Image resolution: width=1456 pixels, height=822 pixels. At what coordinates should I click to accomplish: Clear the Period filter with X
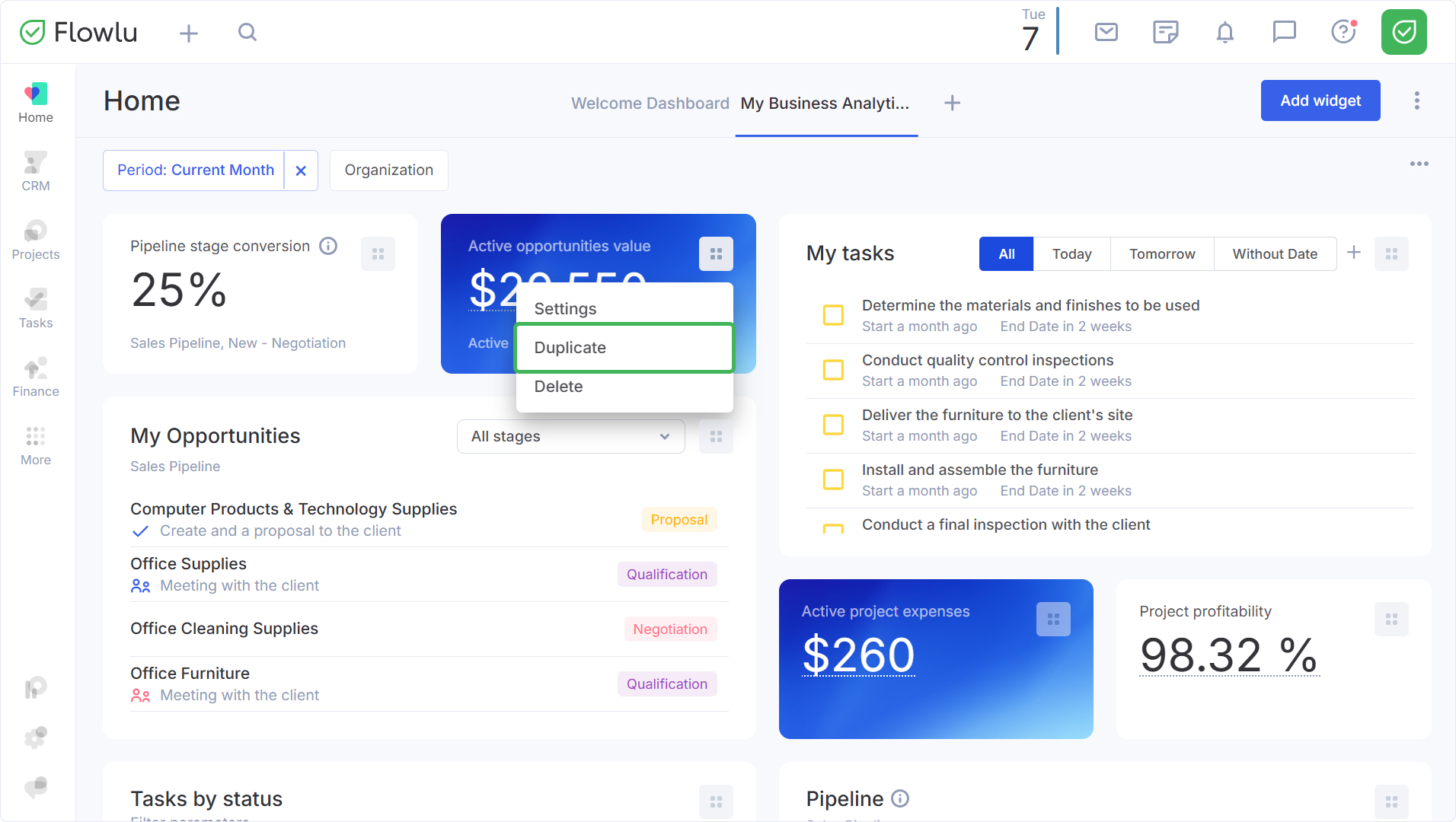(301, 170)
